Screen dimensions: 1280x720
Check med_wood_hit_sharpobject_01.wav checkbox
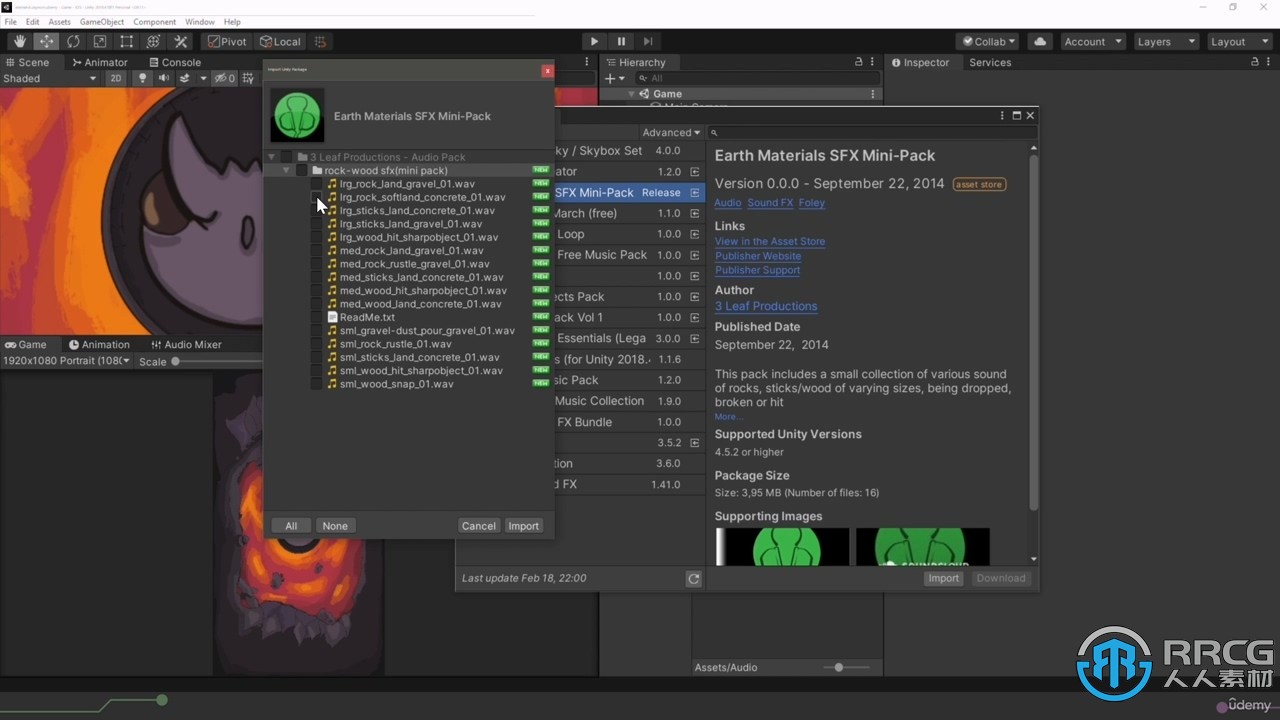tap(317, 291)
